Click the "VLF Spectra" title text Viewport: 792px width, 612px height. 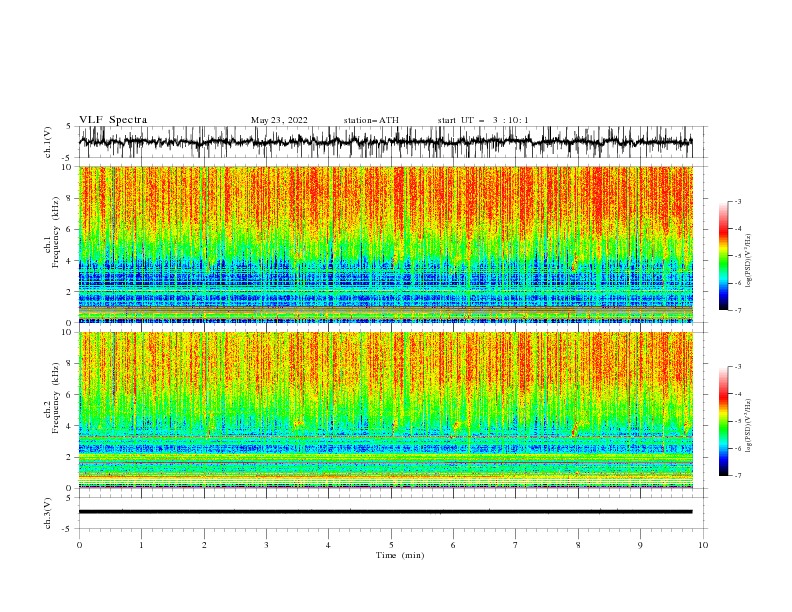pyautogui.click(x=113, y=120)
